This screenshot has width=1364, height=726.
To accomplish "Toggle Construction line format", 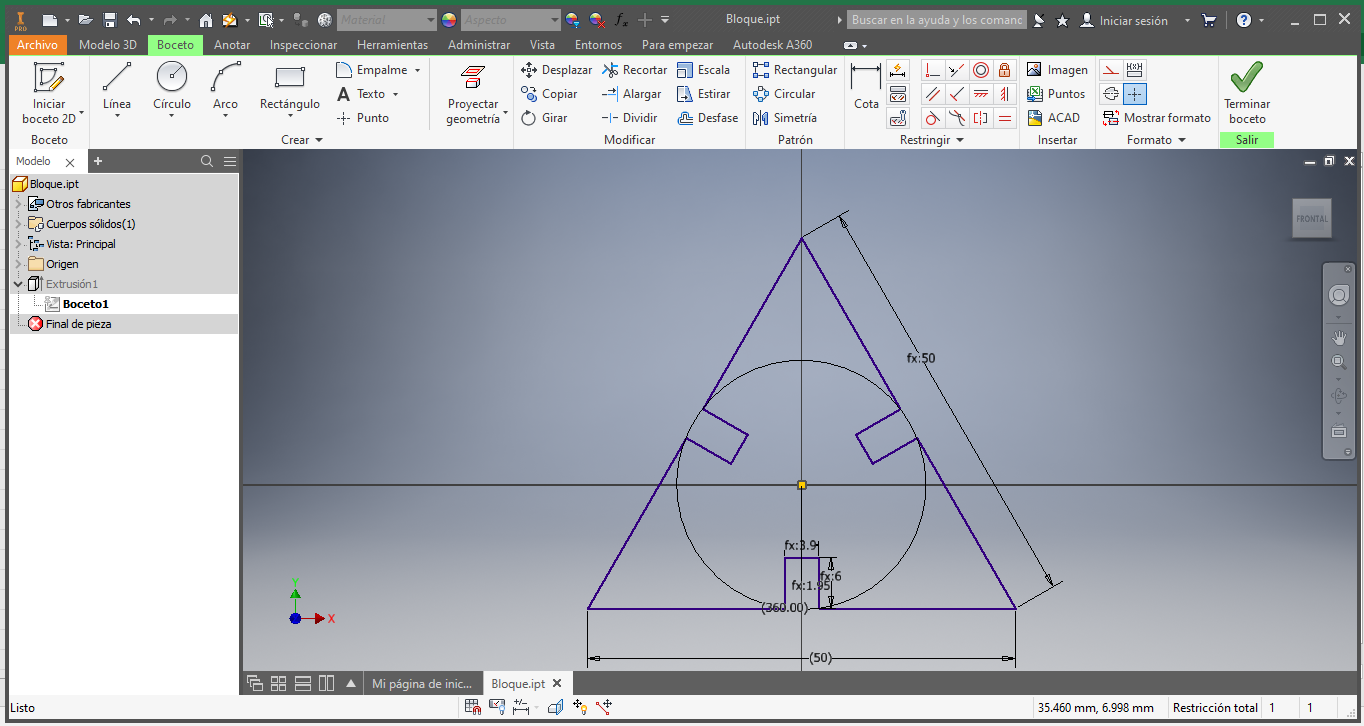I will [1110, 70].
